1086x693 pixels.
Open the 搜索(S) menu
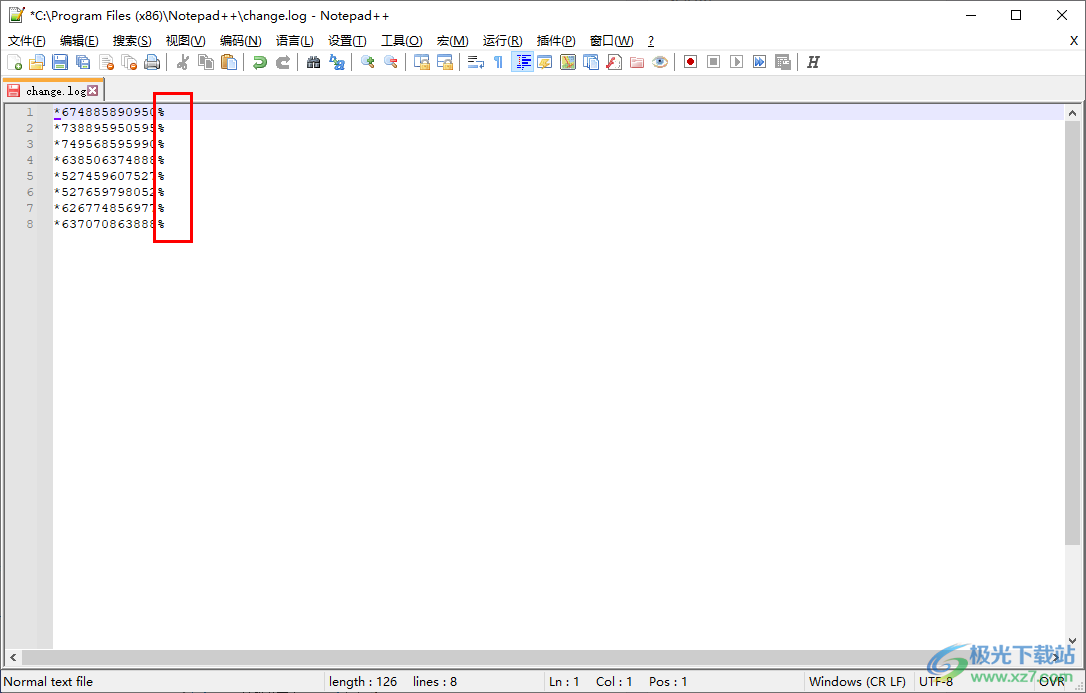click(132, 41)
